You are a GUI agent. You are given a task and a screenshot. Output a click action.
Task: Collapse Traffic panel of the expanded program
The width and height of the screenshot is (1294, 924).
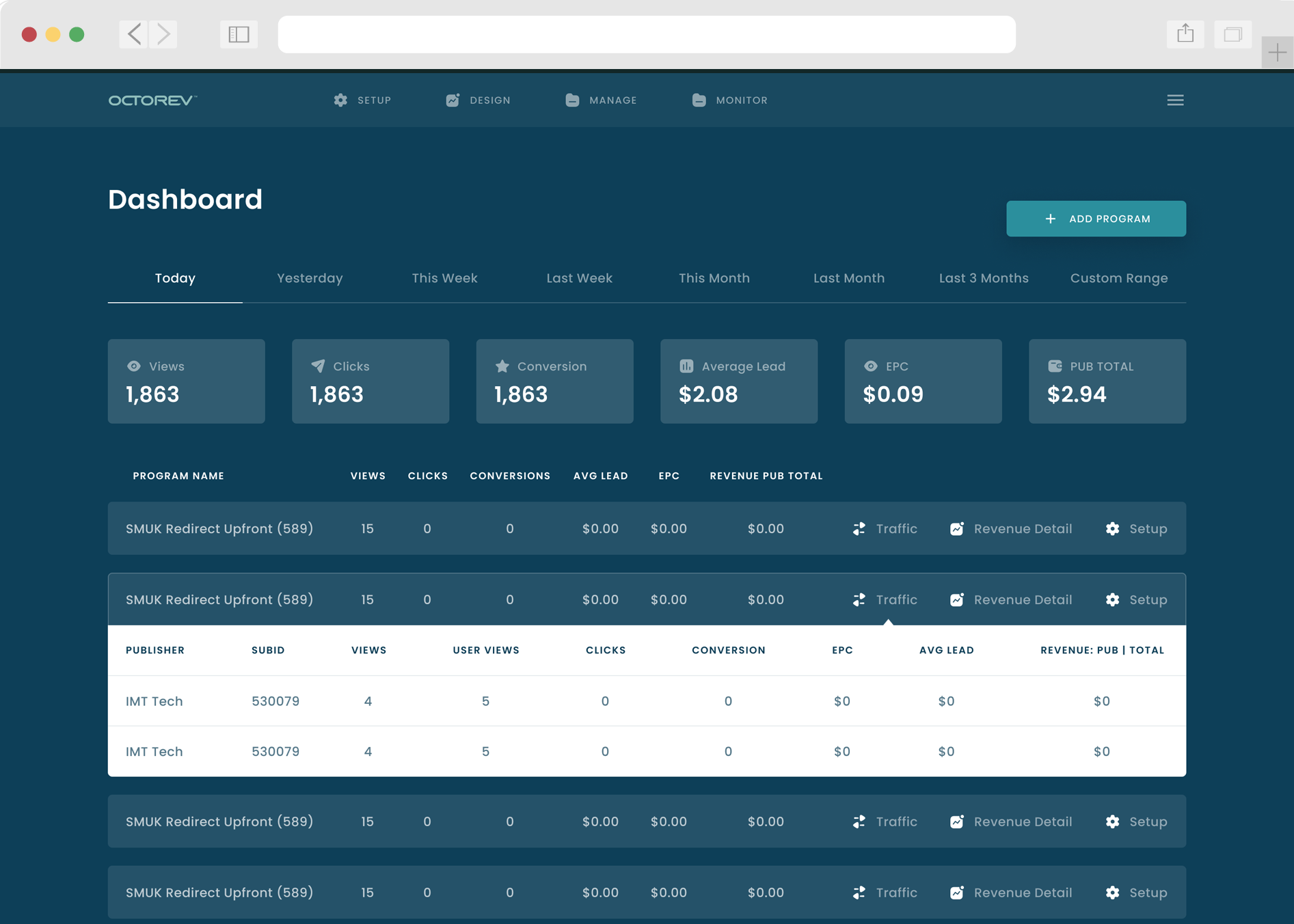[885, 599]
